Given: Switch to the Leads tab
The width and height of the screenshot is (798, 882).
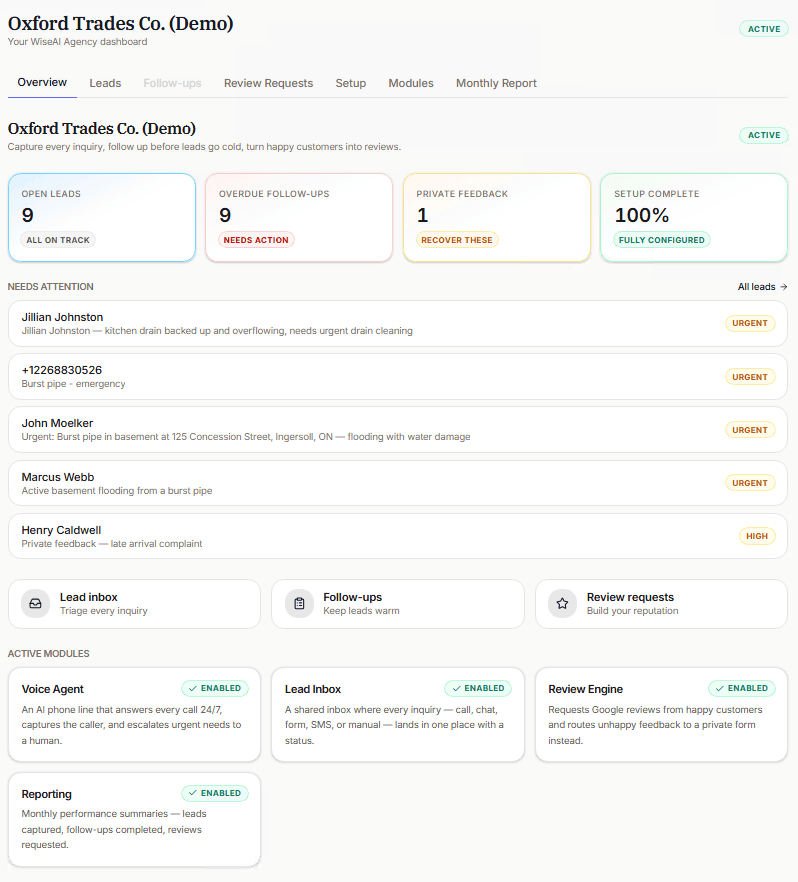Looking at the screenshot, I should click(x=105, y=83).
